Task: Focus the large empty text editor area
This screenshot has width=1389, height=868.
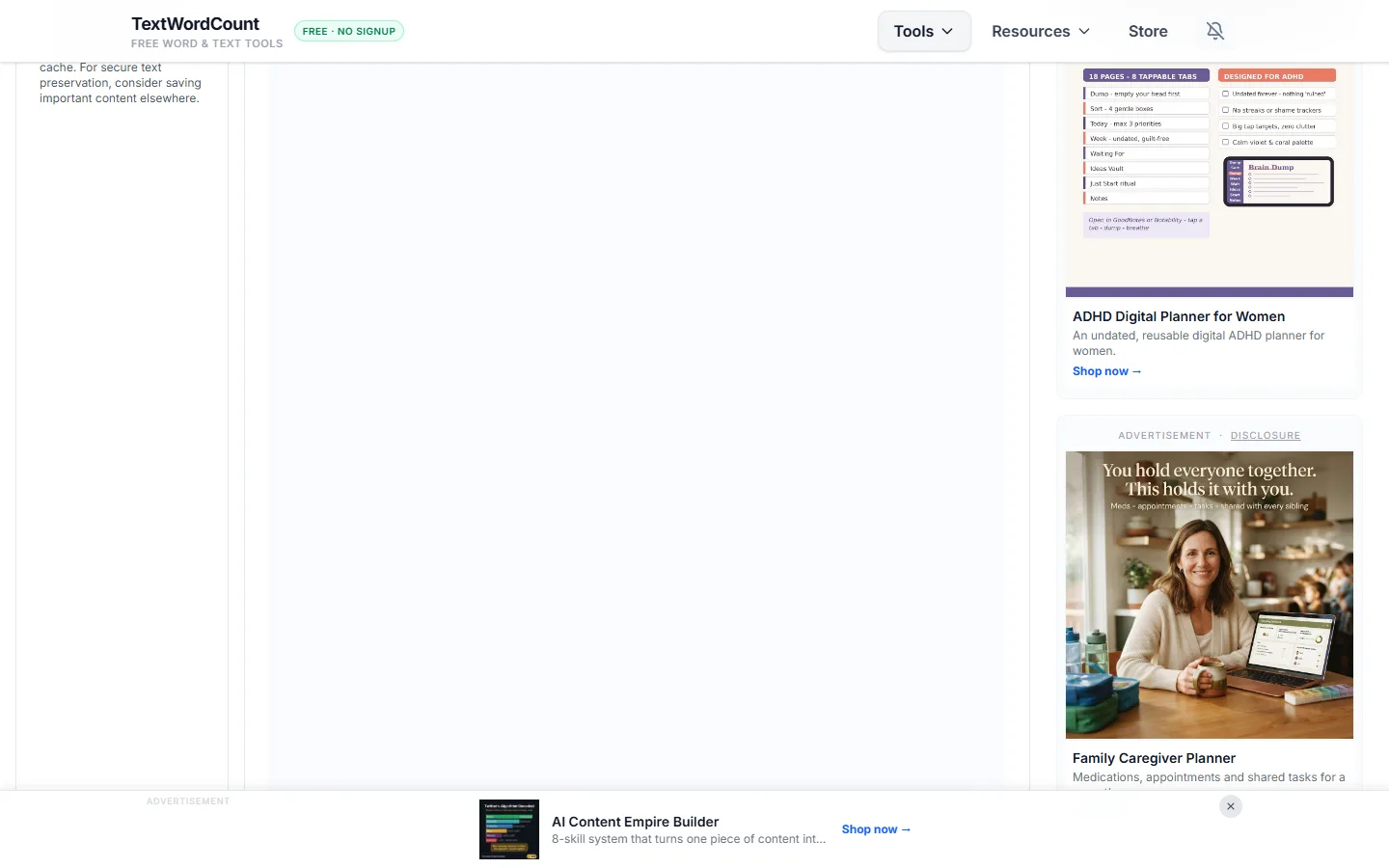Action: [x=637, y=426]
